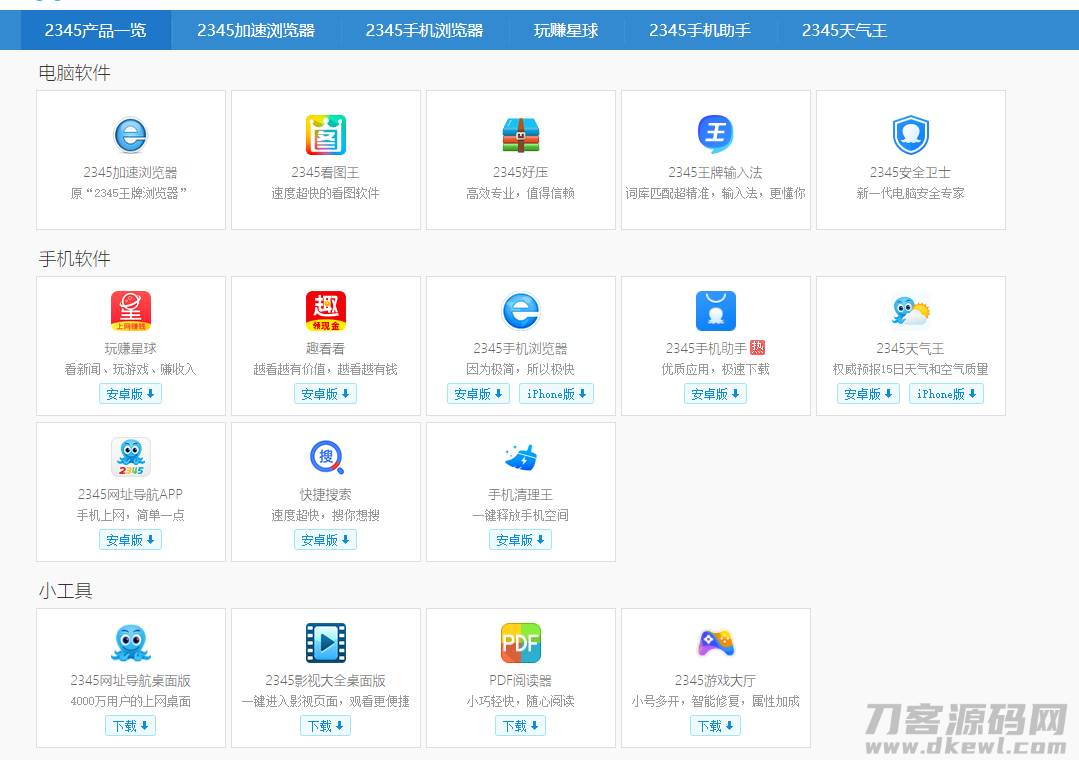Click the 2345天气王 weather icon
The image size is (1079, 760).
click(x=910, y=311)
